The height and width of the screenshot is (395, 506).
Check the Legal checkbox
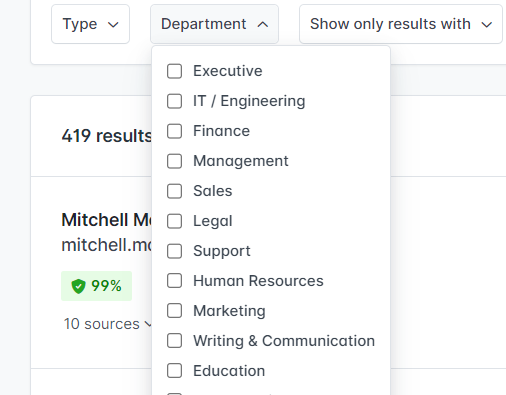tap(174, 221)
